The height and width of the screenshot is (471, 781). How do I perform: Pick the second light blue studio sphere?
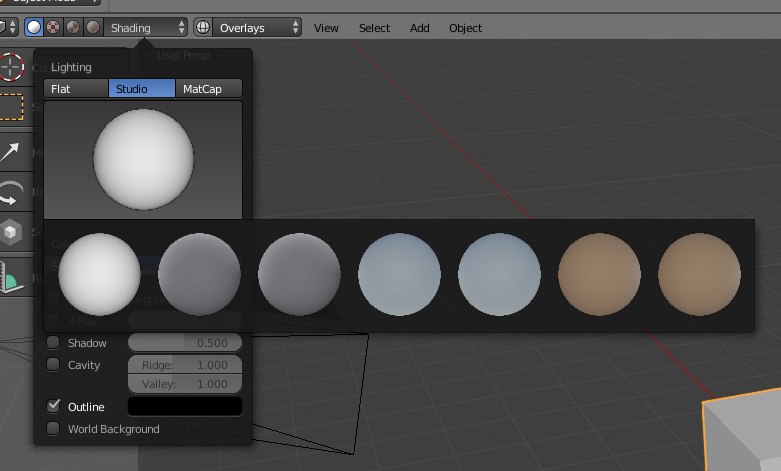pos(499,274)
